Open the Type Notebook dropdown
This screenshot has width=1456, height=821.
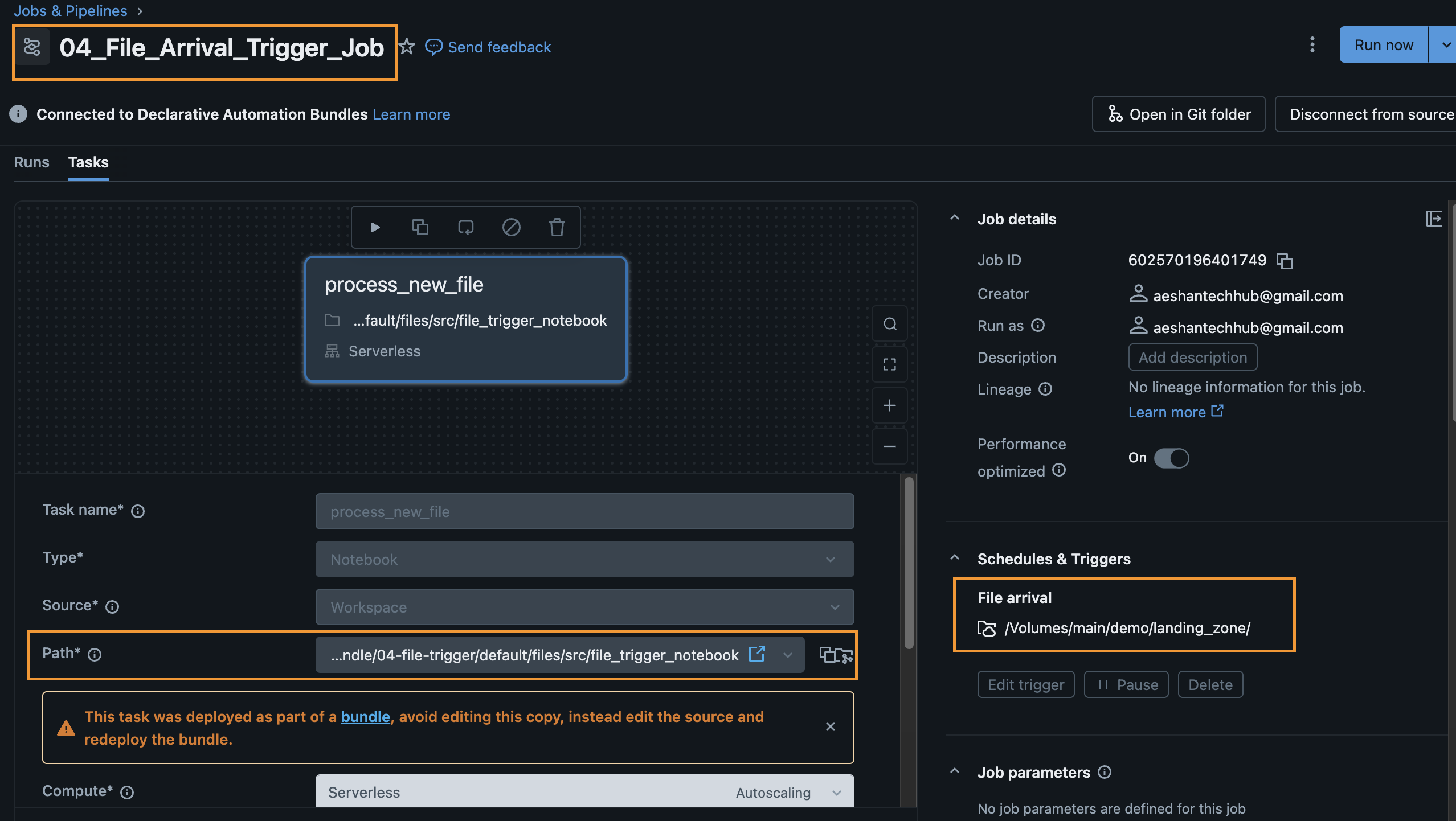click(x=584, y=560)
